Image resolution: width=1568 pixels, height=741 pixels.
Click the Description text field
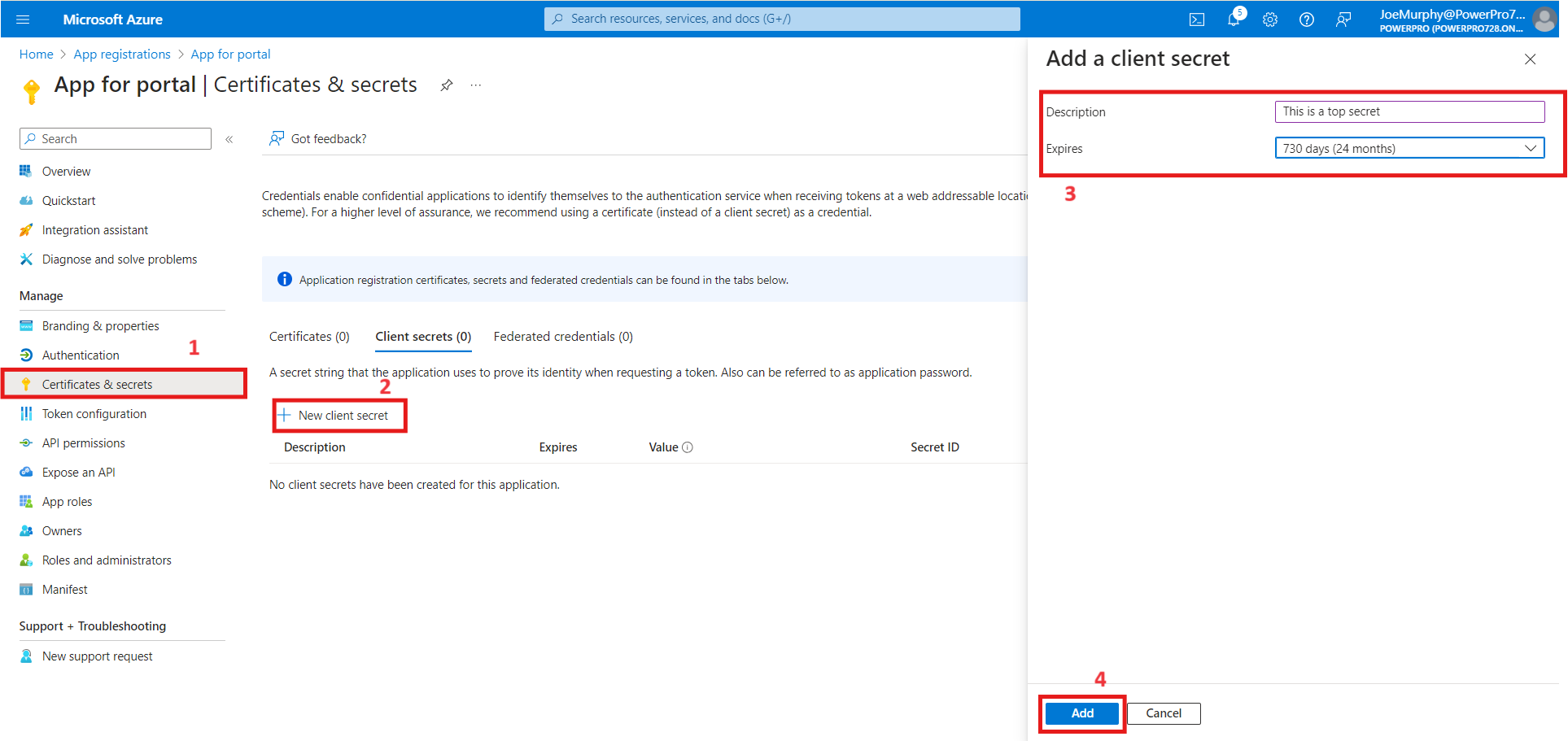[1409, 111]
